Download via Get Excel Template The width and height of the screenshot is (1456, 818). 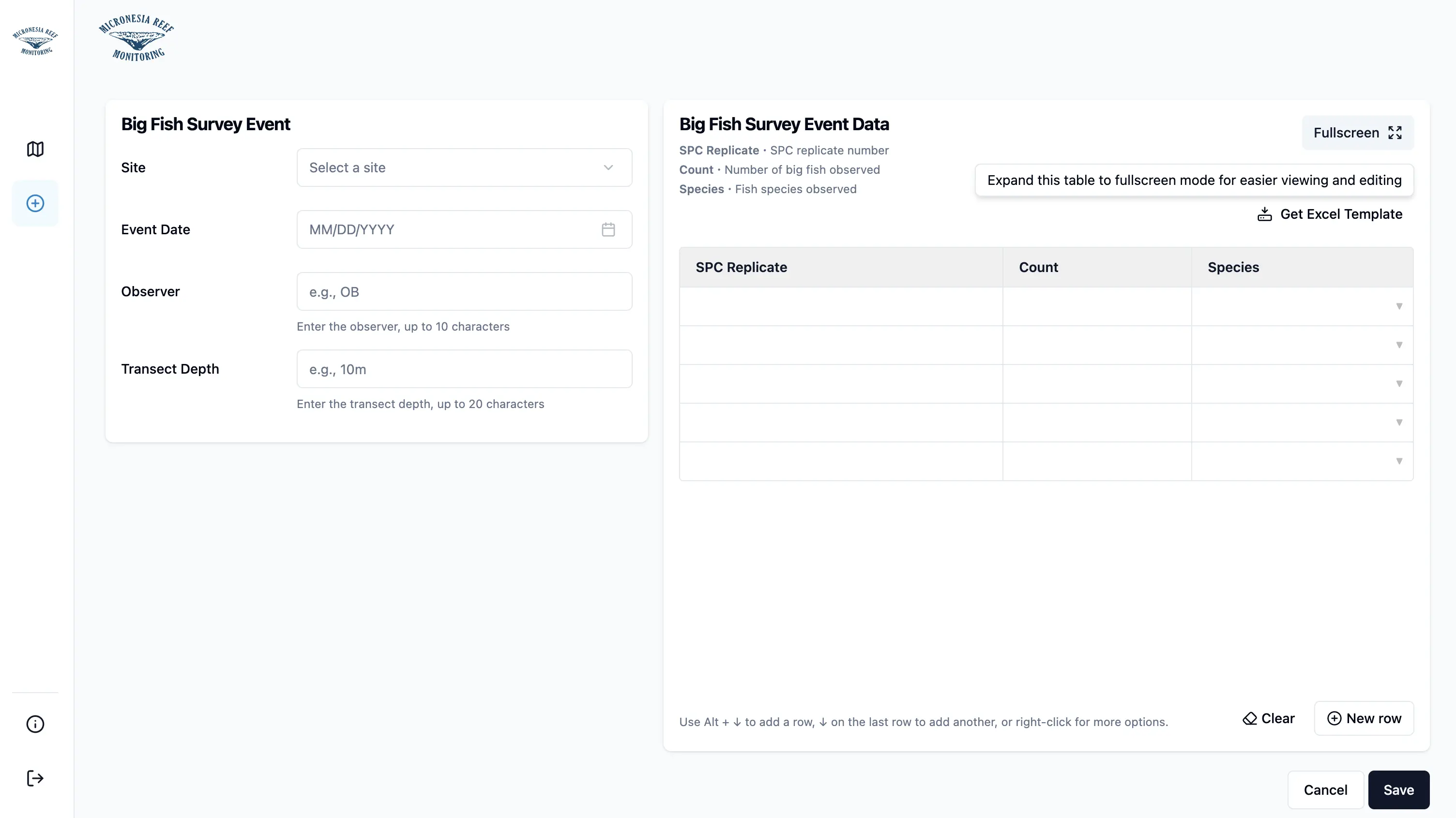pos(1329,214)
